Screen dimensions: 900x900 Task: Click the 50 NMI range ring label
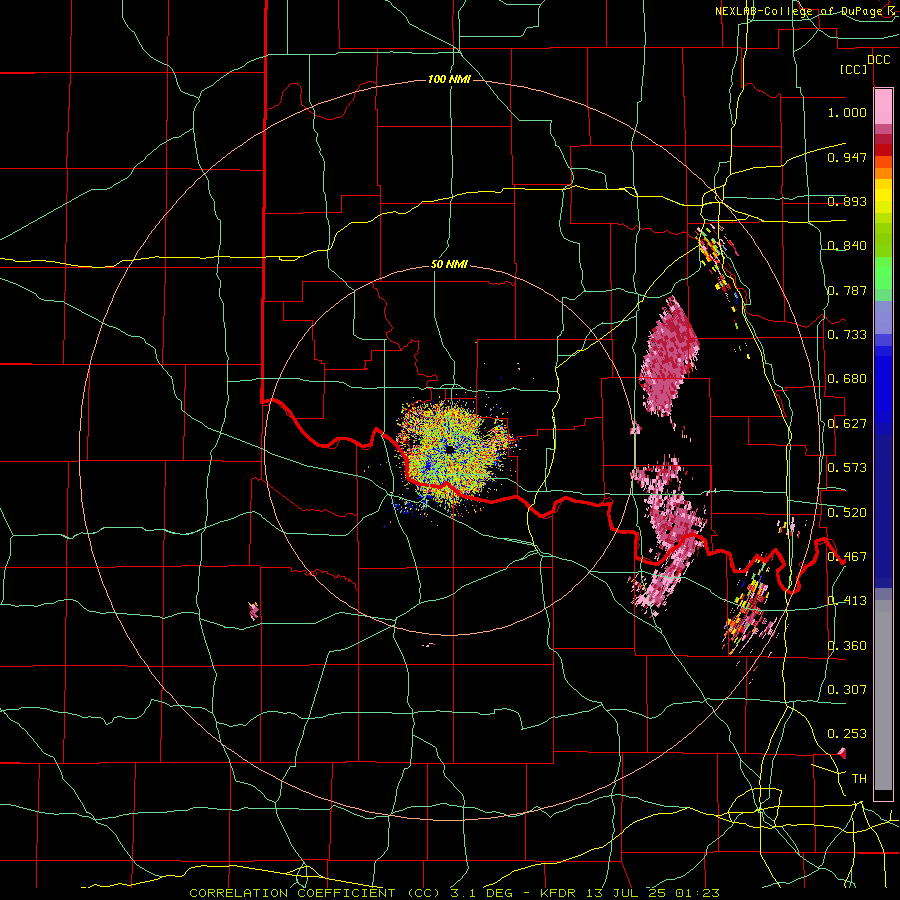449,265
